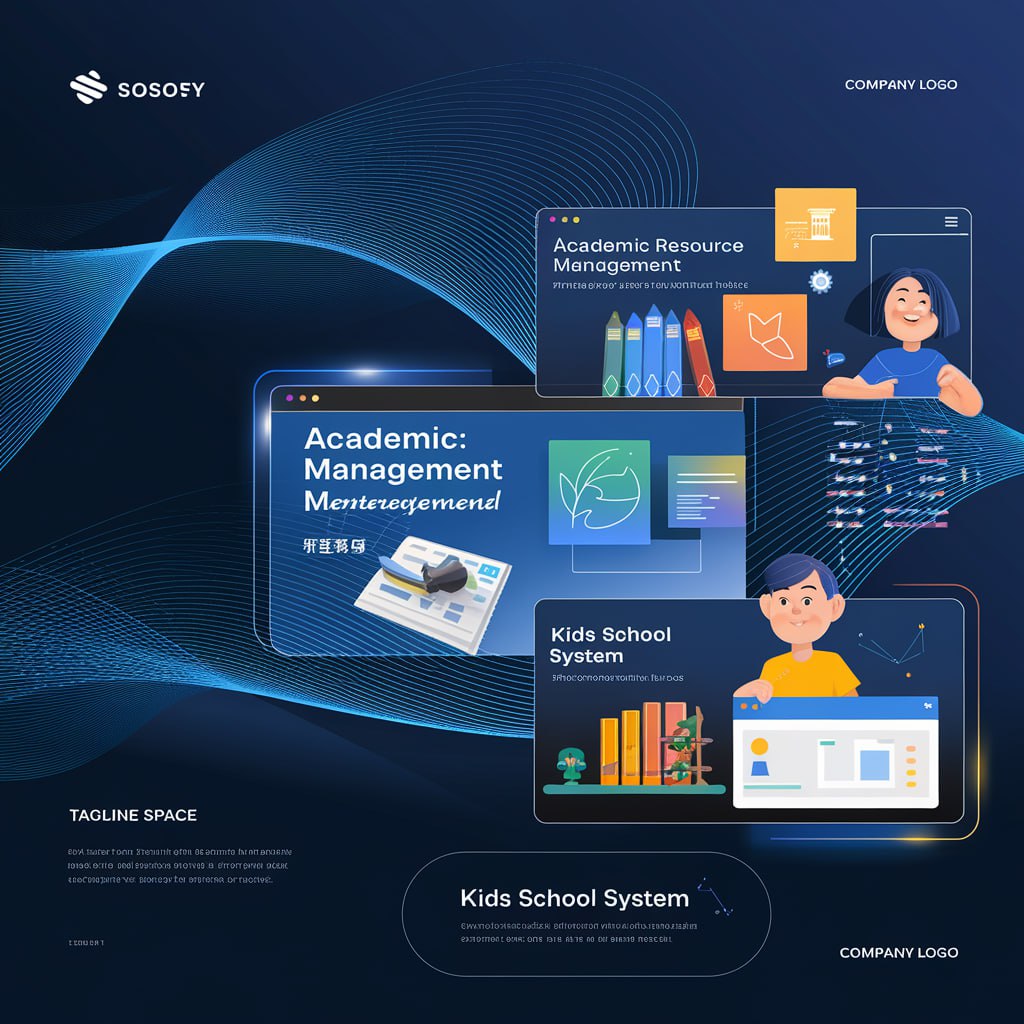Open the "Kids School System" pill button
The width and height of the screenshot is (1024, 1024).
click(x=586, y=913)
